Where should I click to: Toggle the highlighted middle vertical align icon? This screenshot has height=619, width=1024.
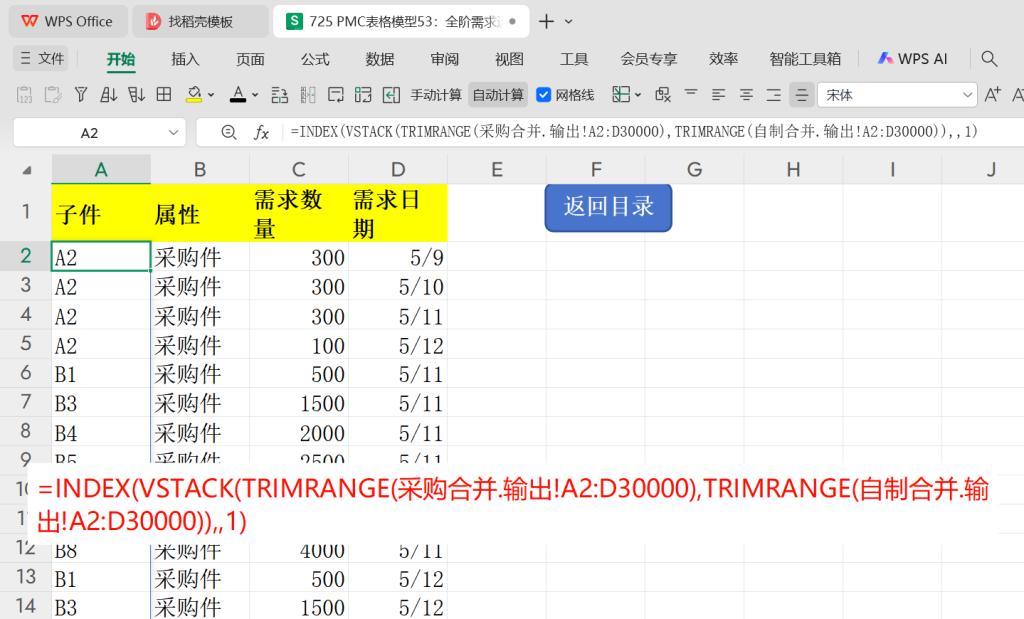(801, 95)
